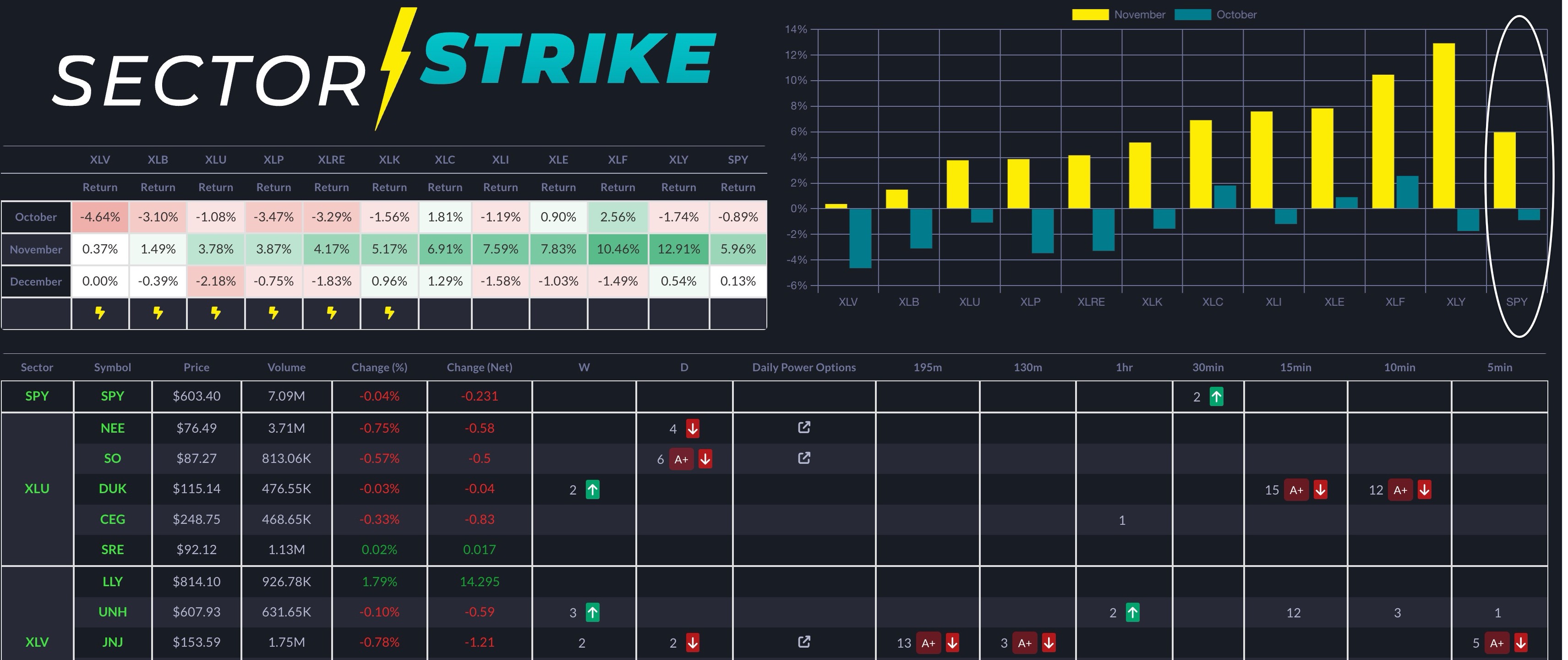The image size is (1568, 660).
Task: Click the A+ badge in SO daily cell
Action: coord(681,459)
